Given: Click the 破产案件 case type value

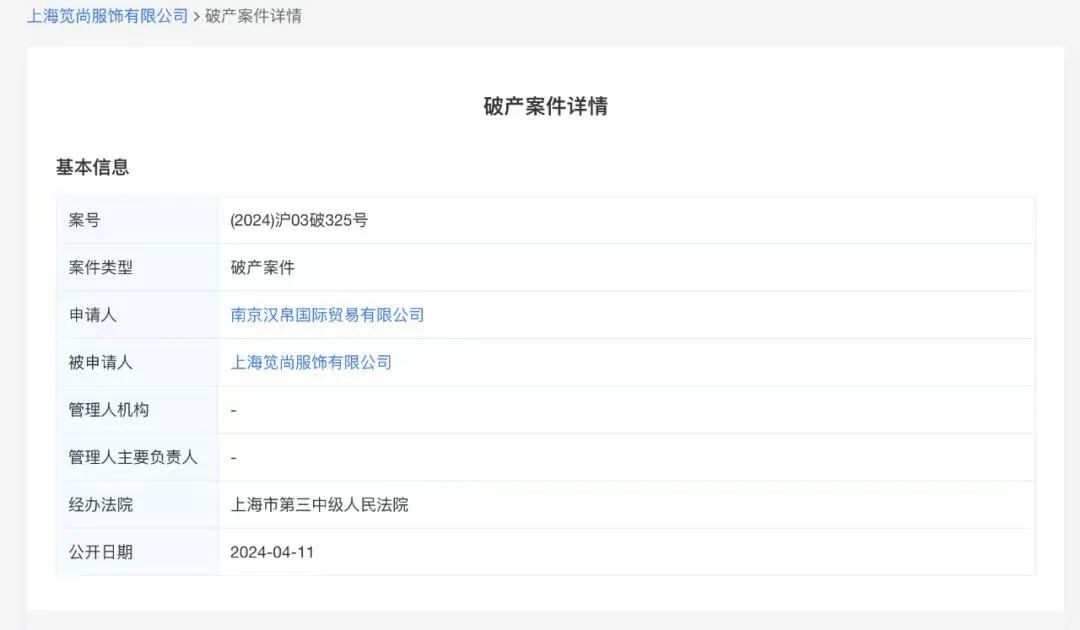Looking at the screenshot, I should pyautogui.click(x=262, y=267).
